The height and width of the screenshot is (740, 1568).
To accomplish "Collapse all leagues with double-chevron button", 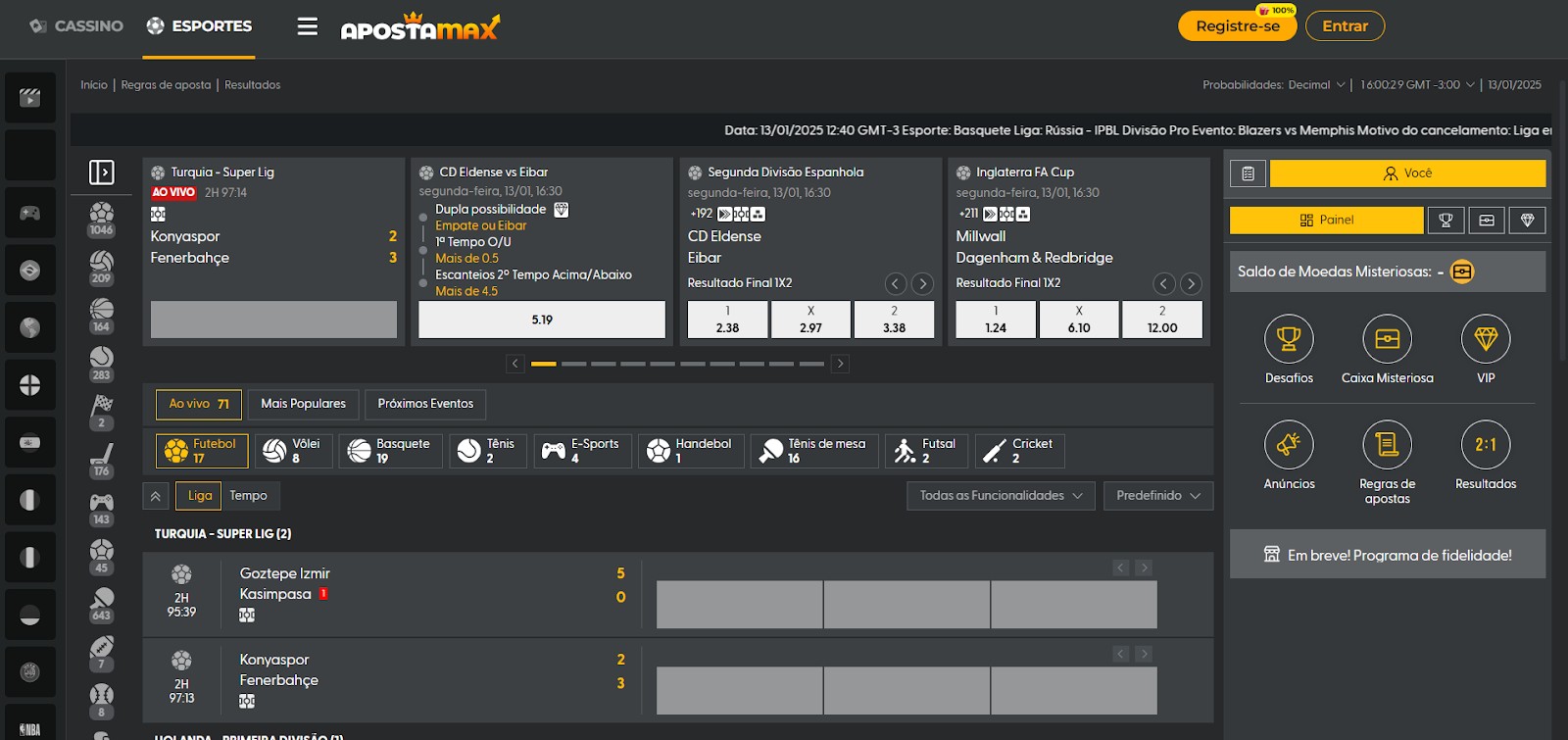I will click(155, 496).
